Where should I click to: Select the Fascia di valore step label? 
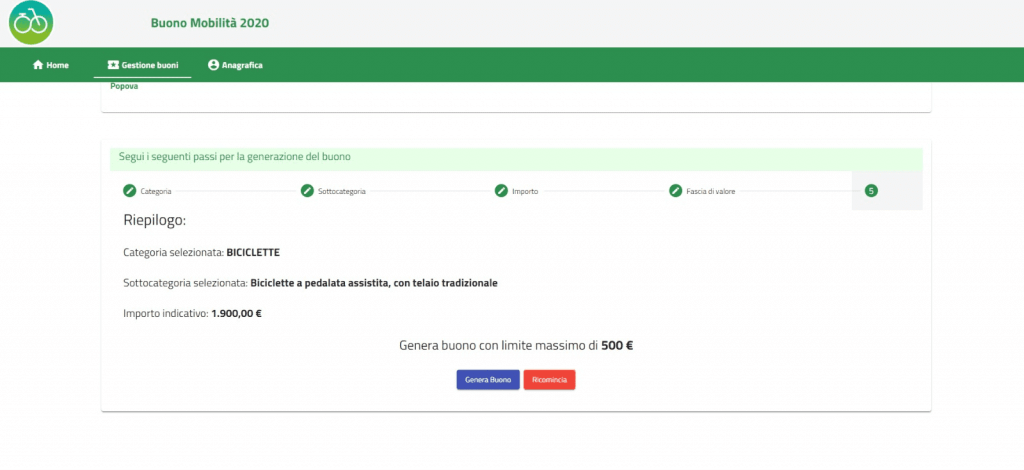711,191
